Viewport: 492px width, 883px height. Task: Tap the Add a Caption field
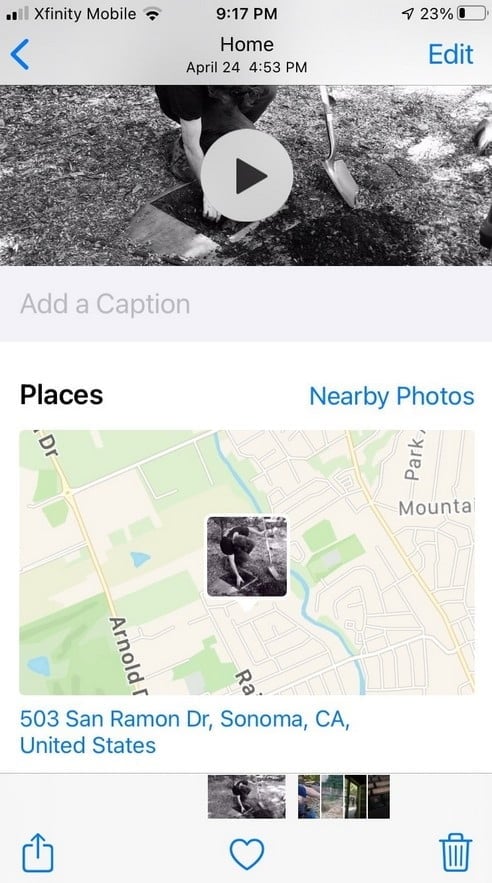pos(246,304)
